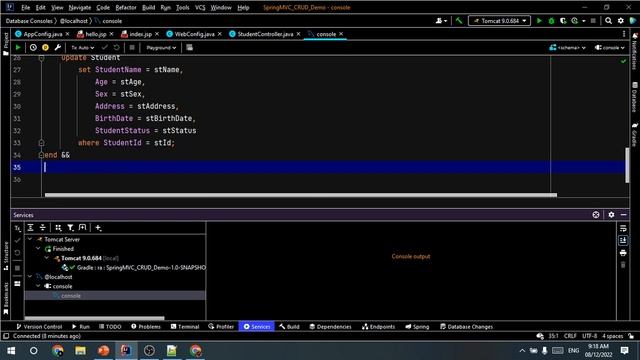Open the Terminal tool window

click(185, 327)
